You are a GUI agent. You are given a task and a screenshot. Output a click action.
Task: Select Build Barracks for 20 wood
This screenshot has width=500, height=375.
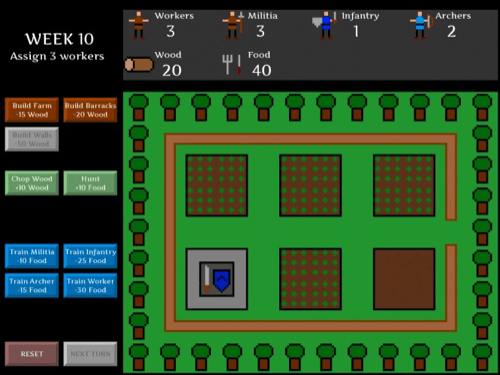90,110
